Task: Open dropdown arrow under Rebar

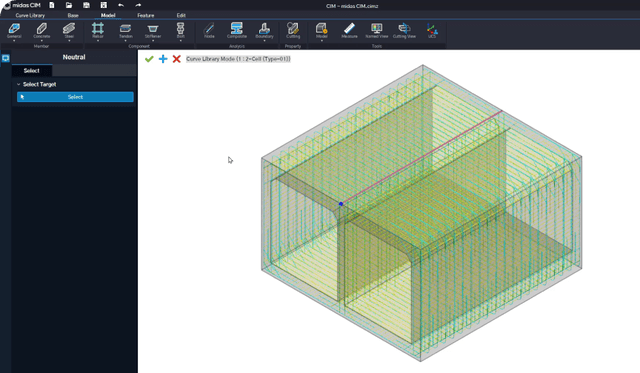Action: (98, 41)
